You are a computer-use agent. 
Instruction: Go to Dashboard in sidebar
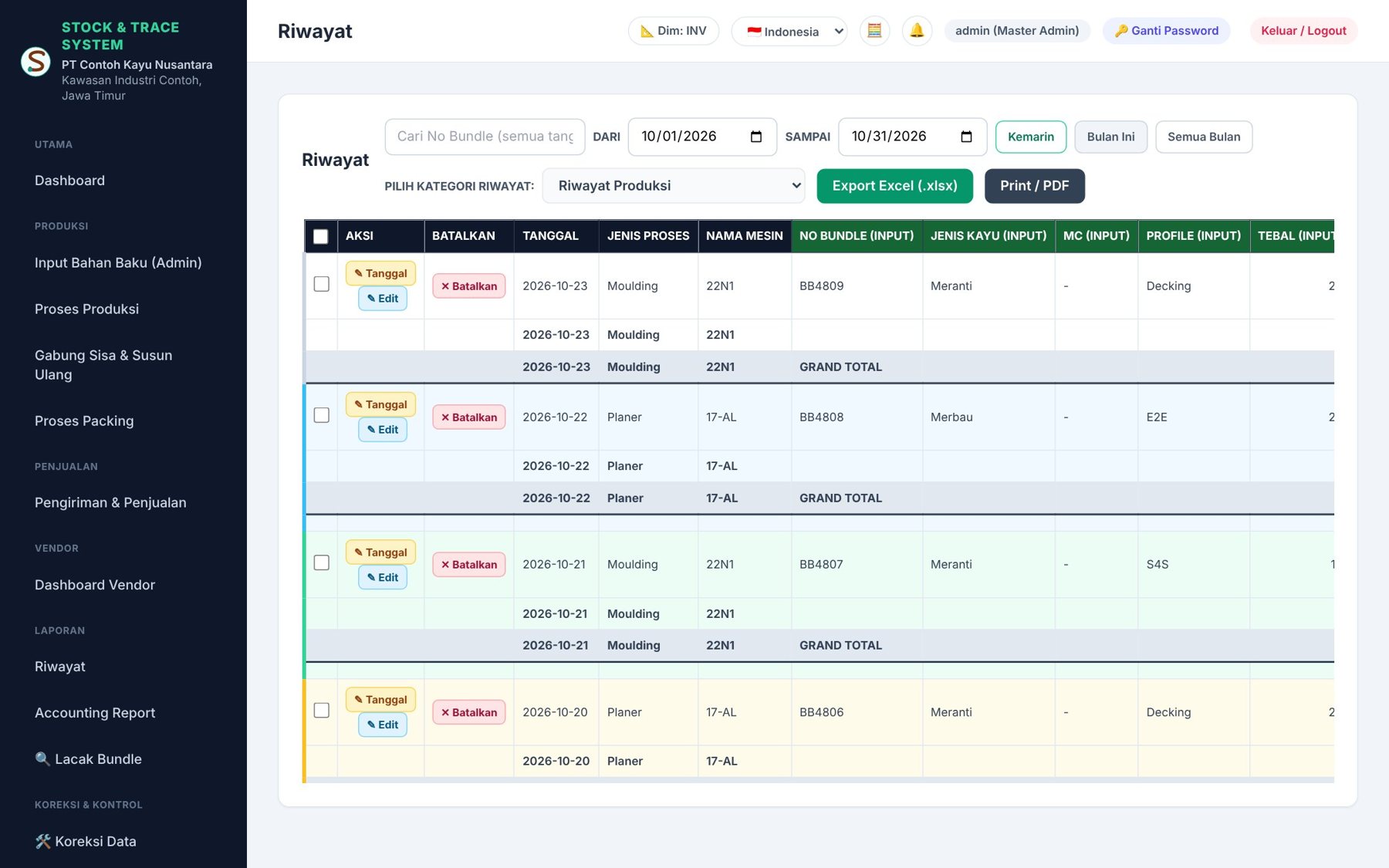click(x=69, y=181)
